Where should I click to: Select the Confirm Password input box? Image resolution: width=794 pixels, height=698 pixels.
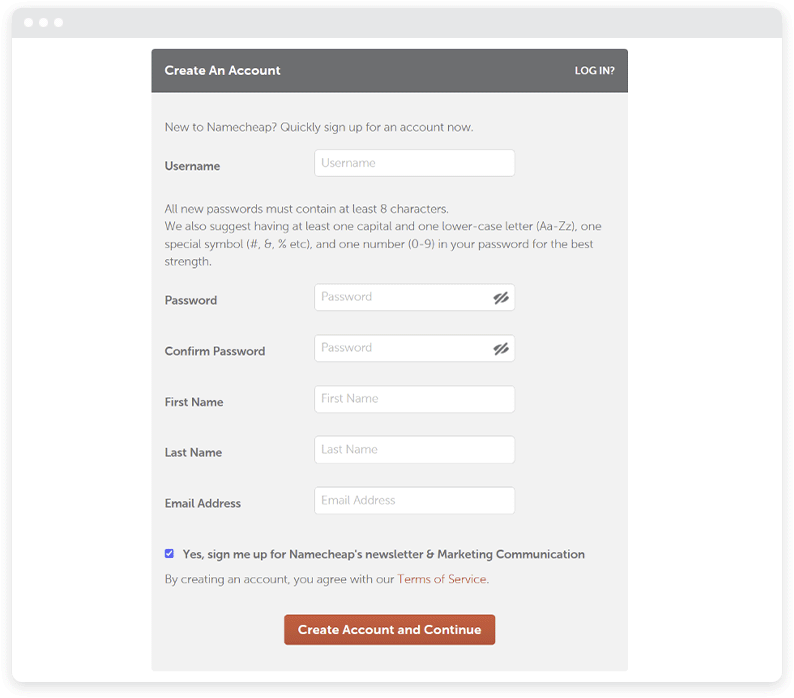[414, 348]
